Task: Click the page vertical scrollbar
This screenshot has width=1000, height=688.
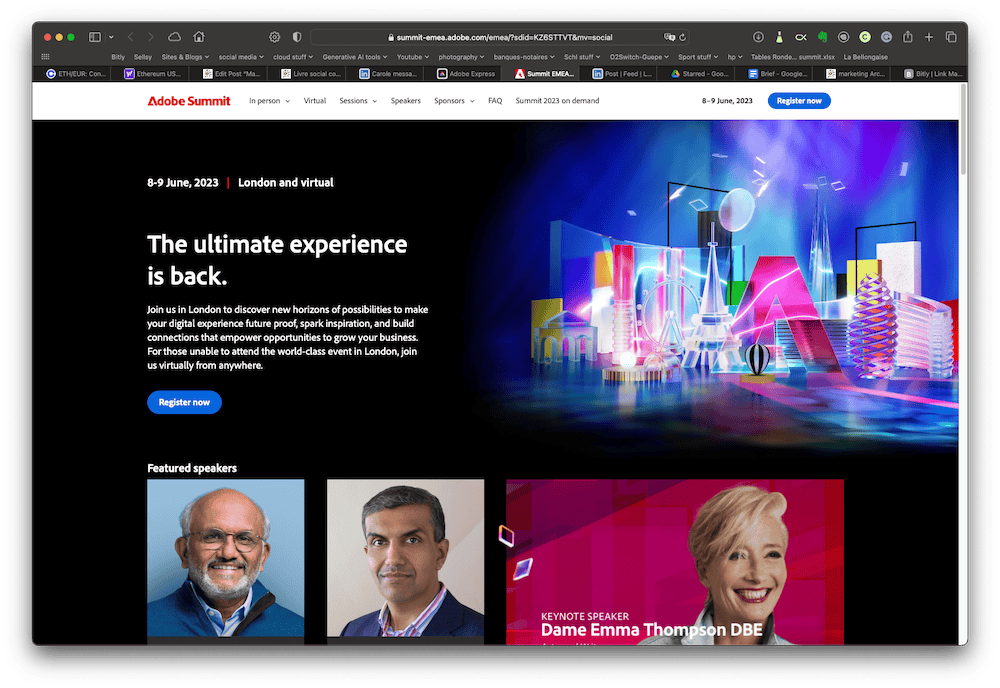Action: click(963, 131)
